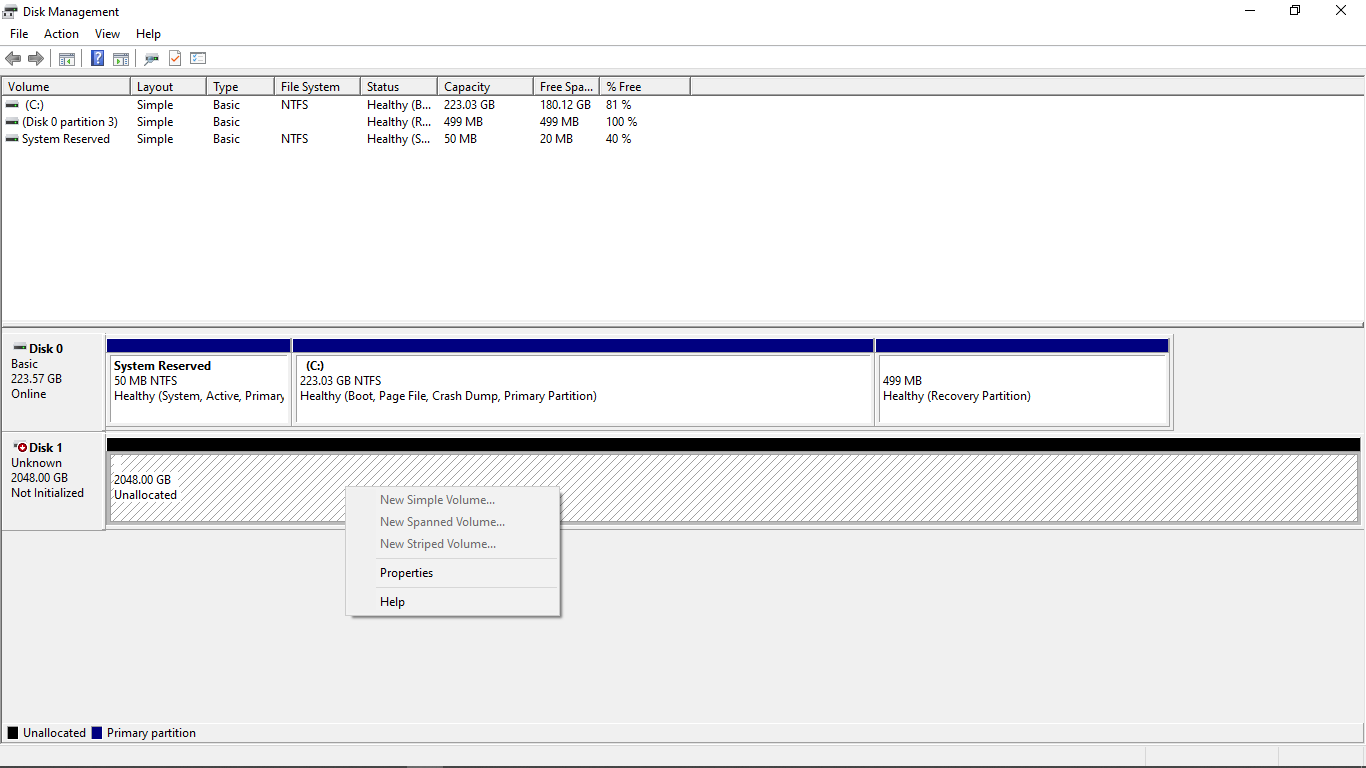Click the Back navigation arrow icon

(13, 57)
